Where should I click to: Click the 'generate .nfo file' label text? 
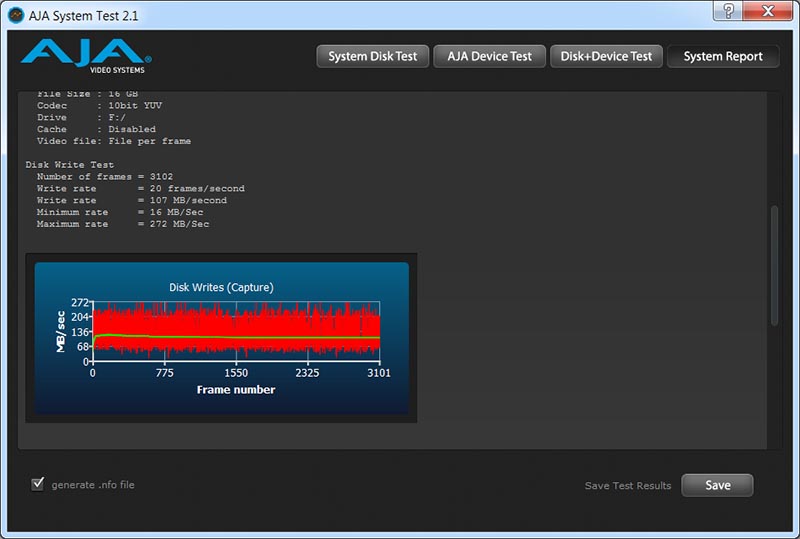pyautogui.click(x=93, y=485)
